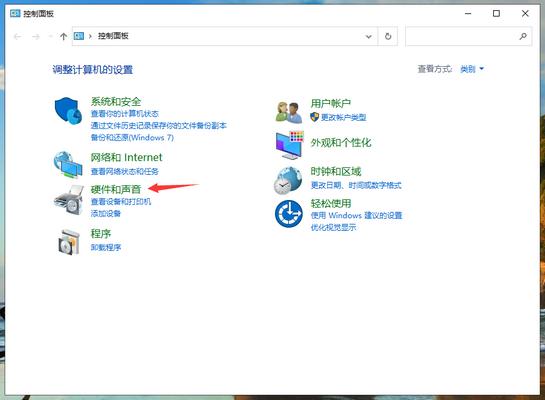545x400 pixels.
Task: Open 轻松使用 category link
Action: [x=331, y=203]
